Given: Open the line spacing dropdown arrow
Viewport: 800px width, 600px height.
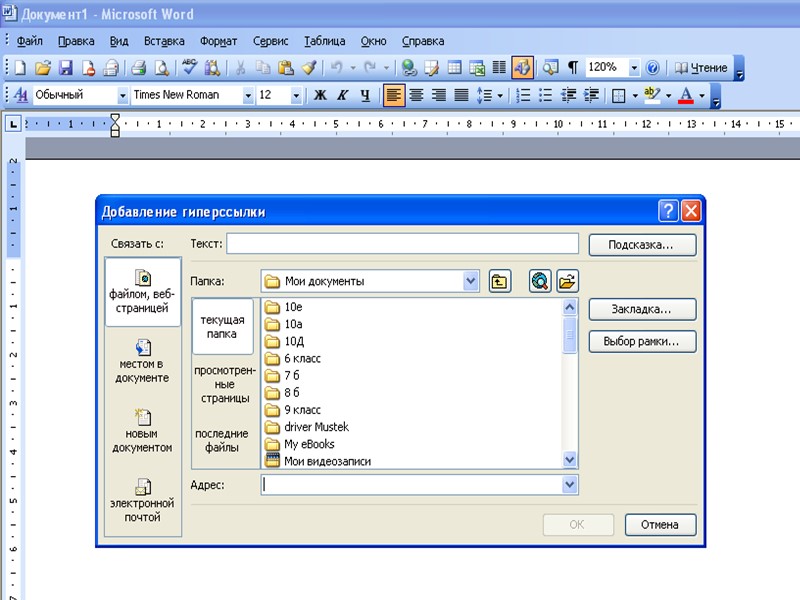Looking at the screenshot, I should pos(500,95).
